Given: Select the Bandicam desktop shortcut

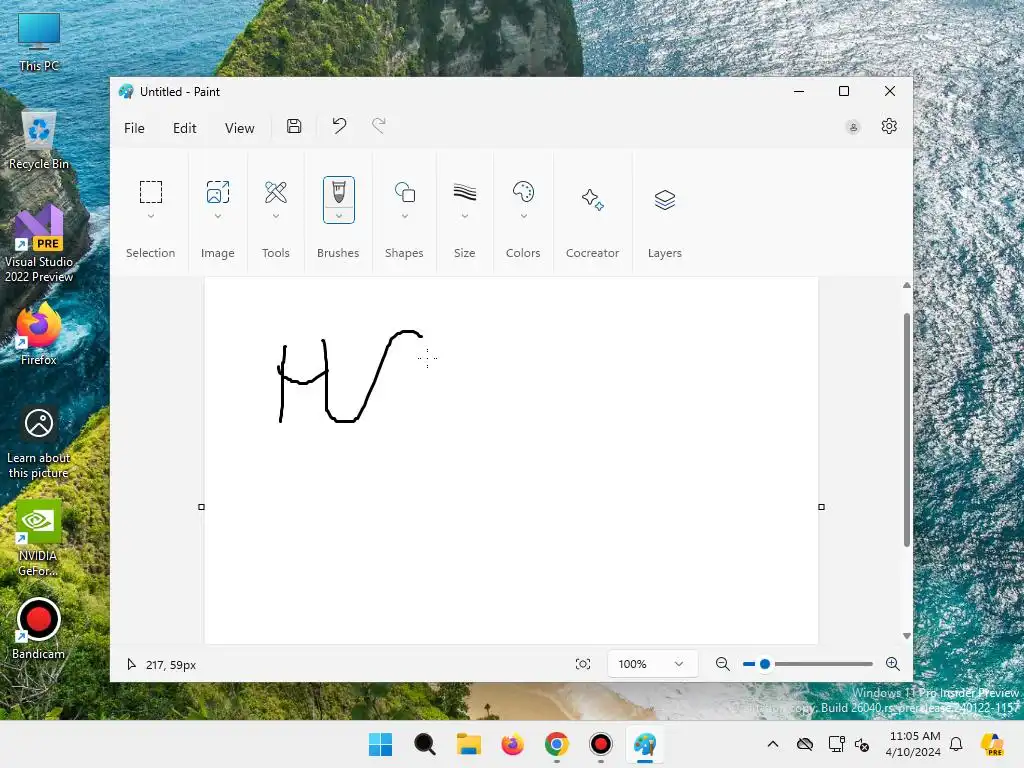Looking at the screenshot, I should click(x=39, y=628).
